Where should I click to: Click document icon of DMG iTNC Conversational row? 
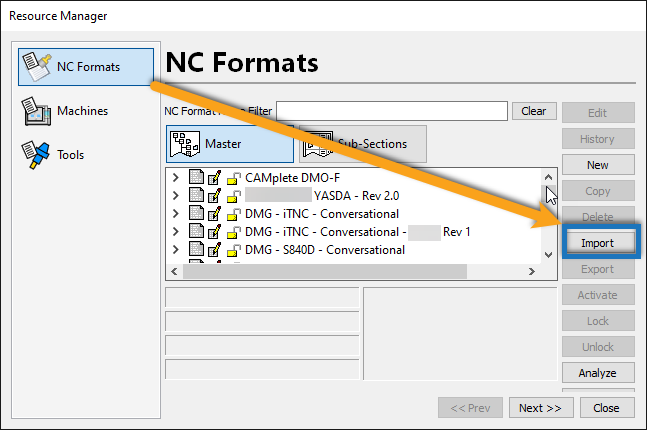pos(196,213)
